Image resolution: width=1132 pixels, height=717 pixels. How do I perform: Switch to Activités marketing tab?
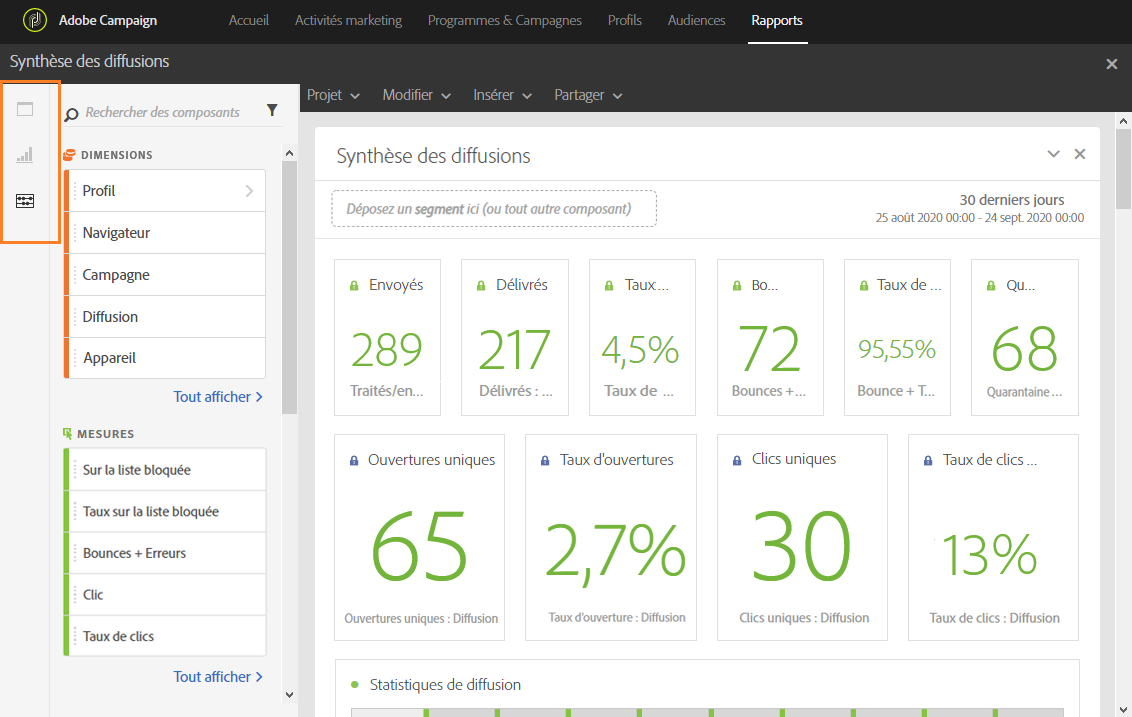pos(348,20)
